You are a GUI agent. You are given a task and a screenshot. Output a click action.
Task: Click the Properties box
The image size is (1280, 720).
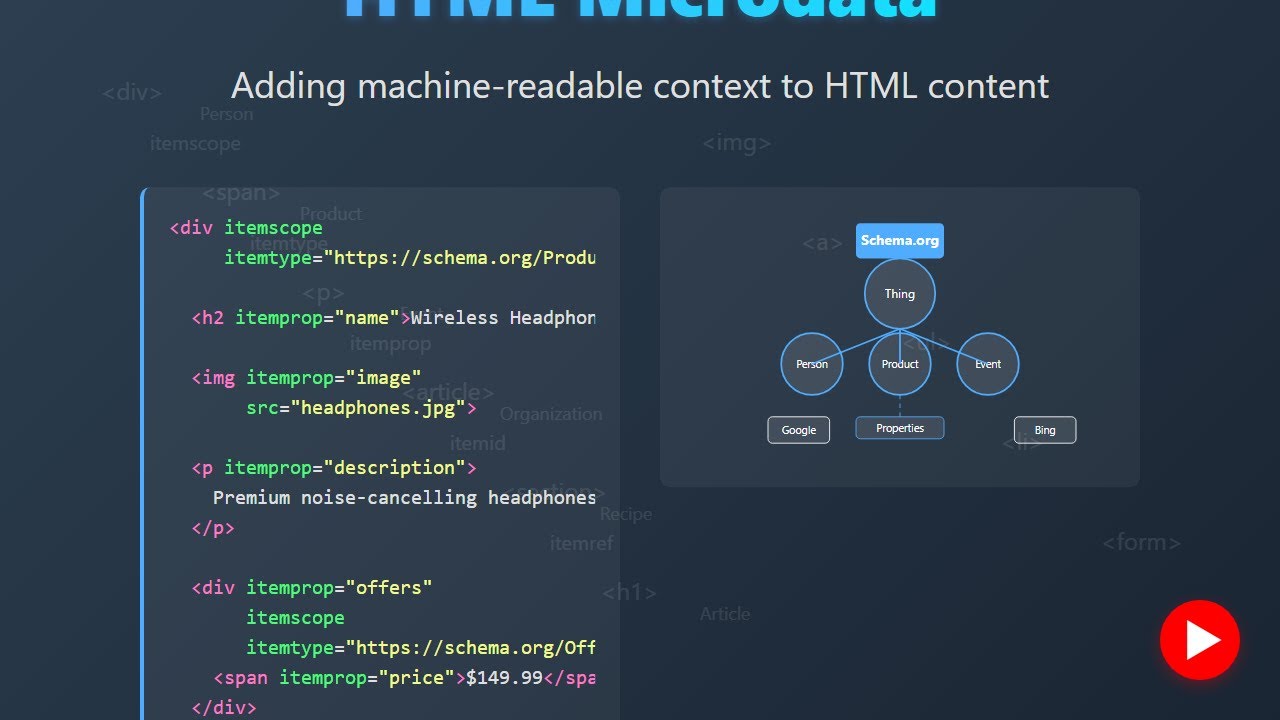pos(900,428)
